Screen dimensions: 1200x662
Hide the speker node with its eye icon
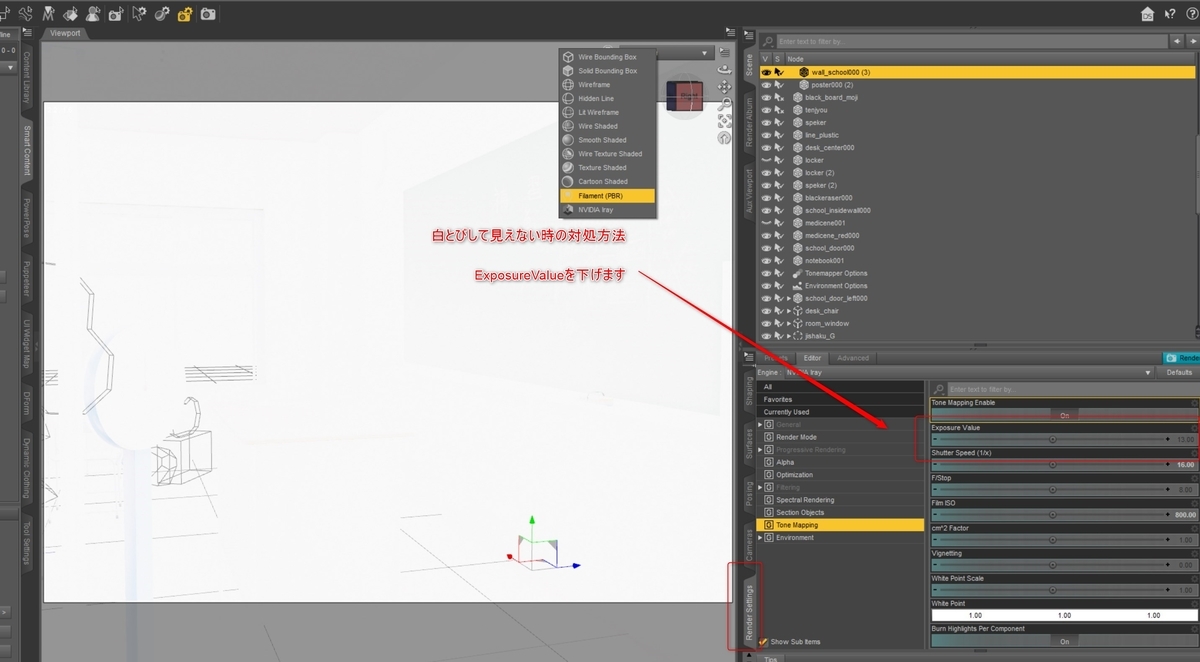pyautogui.click(x=766, y=123)
